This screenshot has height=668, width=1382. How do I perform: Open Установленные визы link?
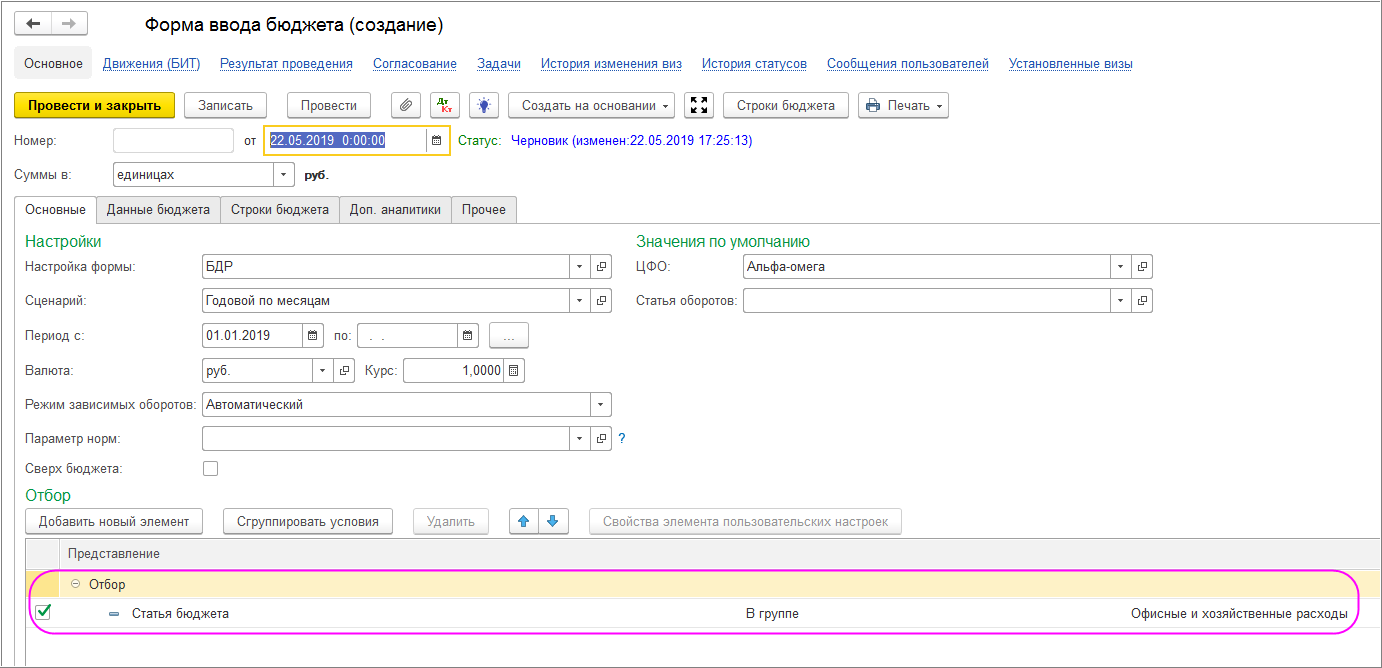tap(1071, 63)
